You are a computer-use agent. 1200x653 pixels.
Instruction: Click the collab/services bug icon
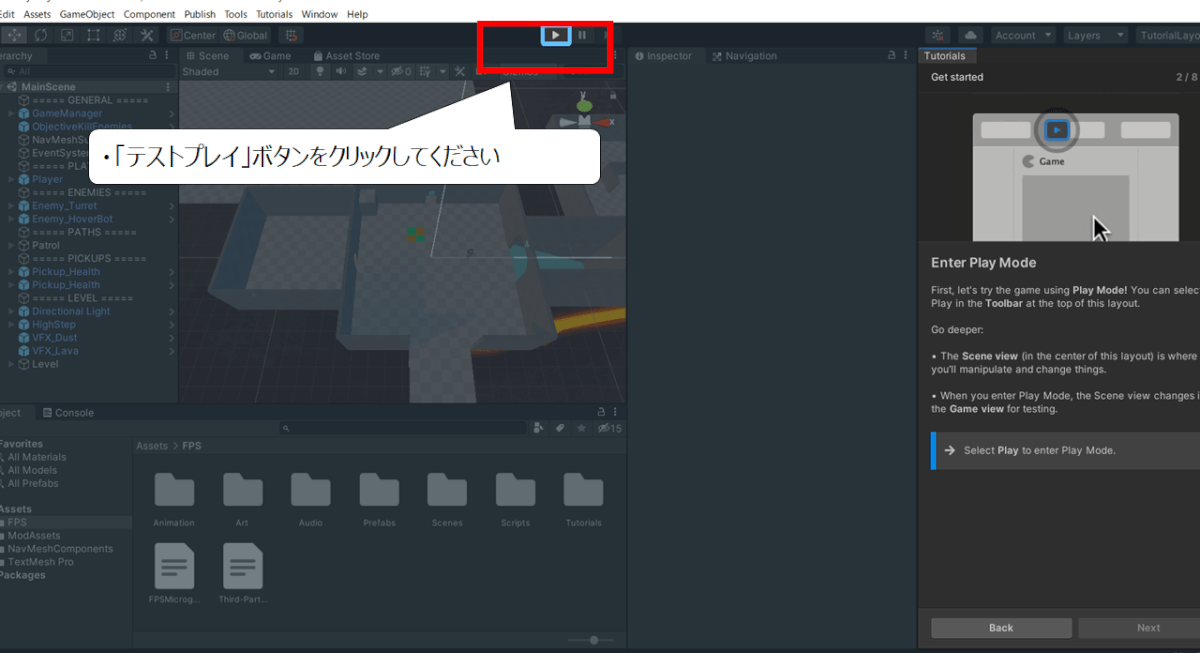[938, 35]
